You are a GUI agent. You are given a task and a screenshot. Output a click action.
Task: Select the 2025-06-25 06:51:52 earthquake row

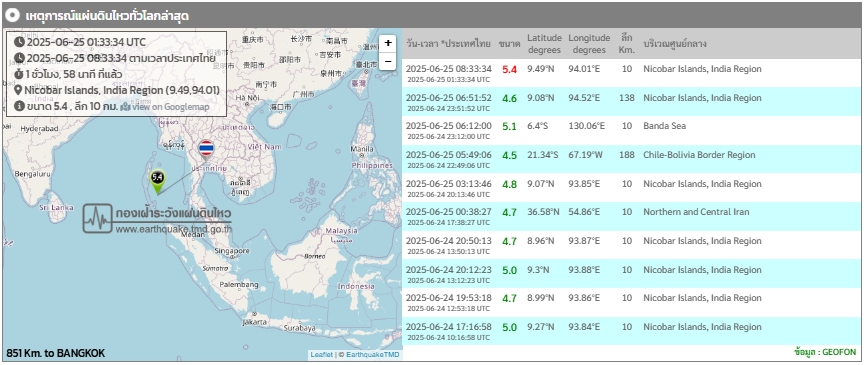click(632, 102)
